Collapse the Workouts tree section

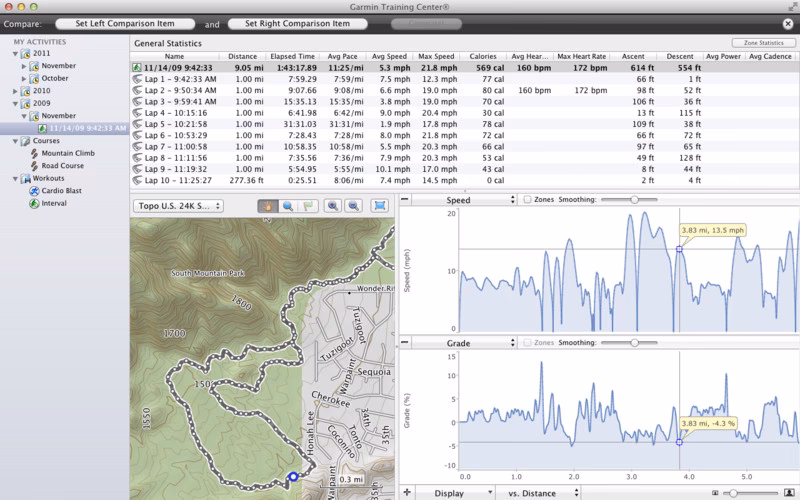tap(15, 179)
